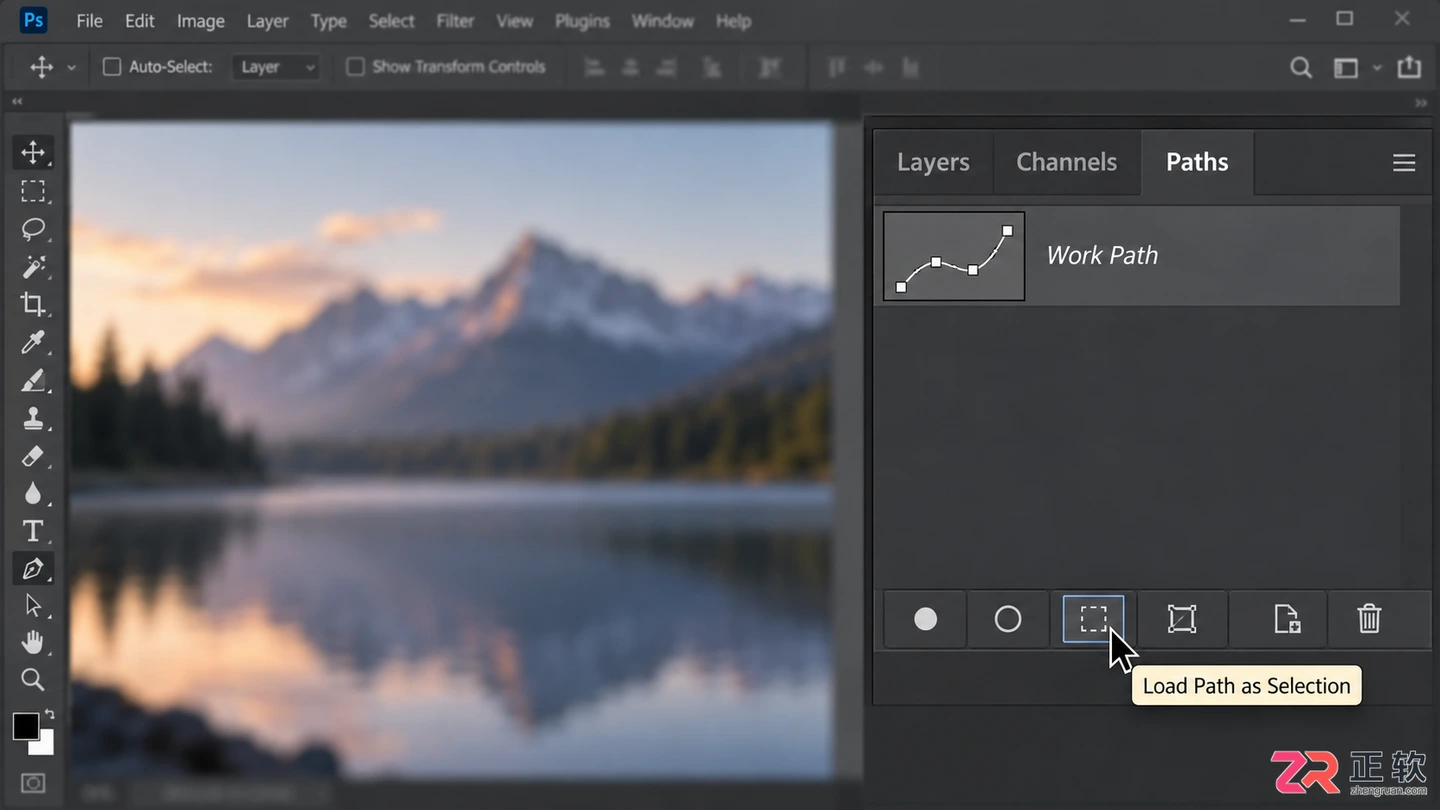This screenshot has height=810, width=1440.
Task: Create new path icon
Action: pyautogui.click(x=1286, y=619)
